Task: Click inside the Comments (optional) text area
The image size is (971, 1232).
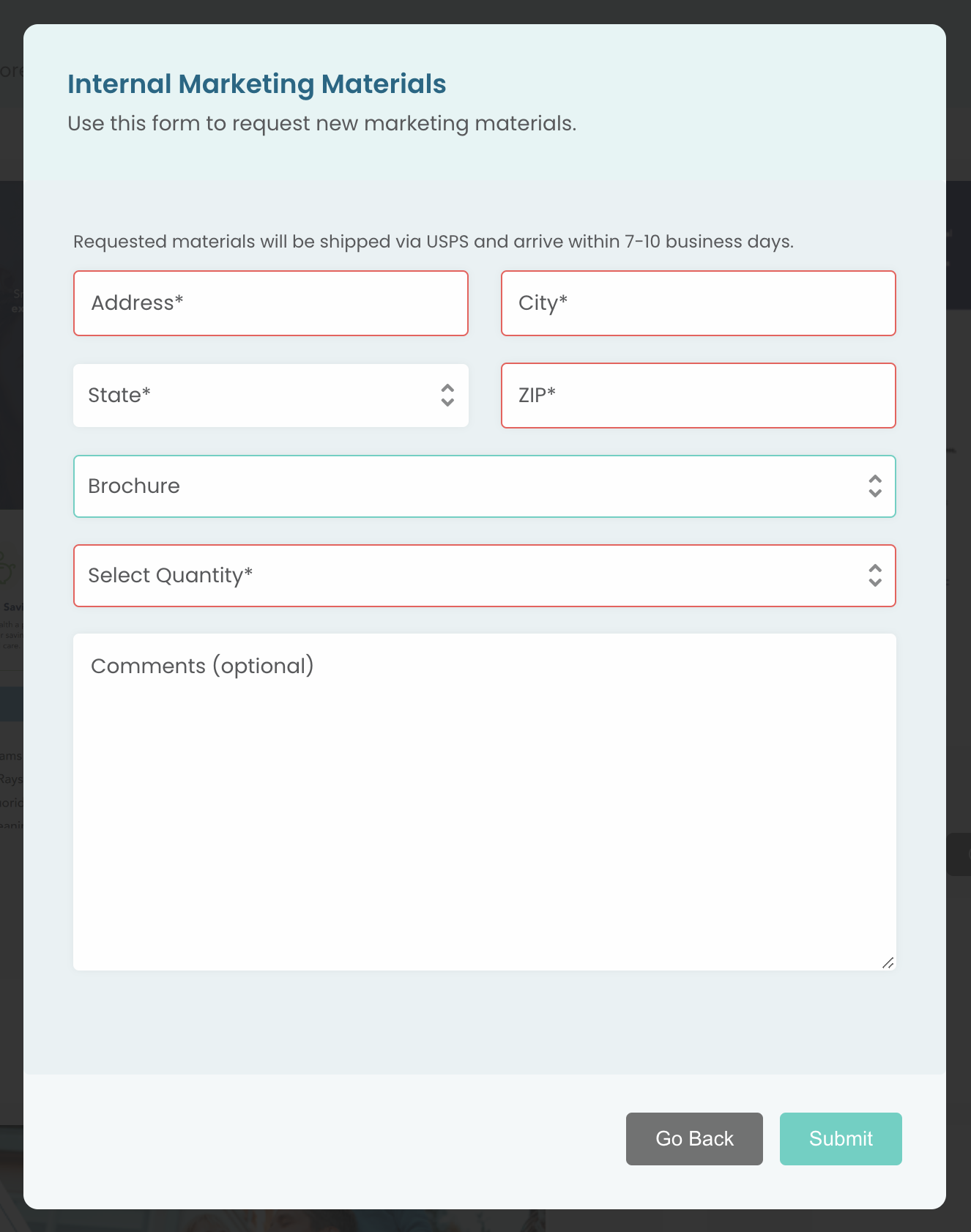Action: 483,802
